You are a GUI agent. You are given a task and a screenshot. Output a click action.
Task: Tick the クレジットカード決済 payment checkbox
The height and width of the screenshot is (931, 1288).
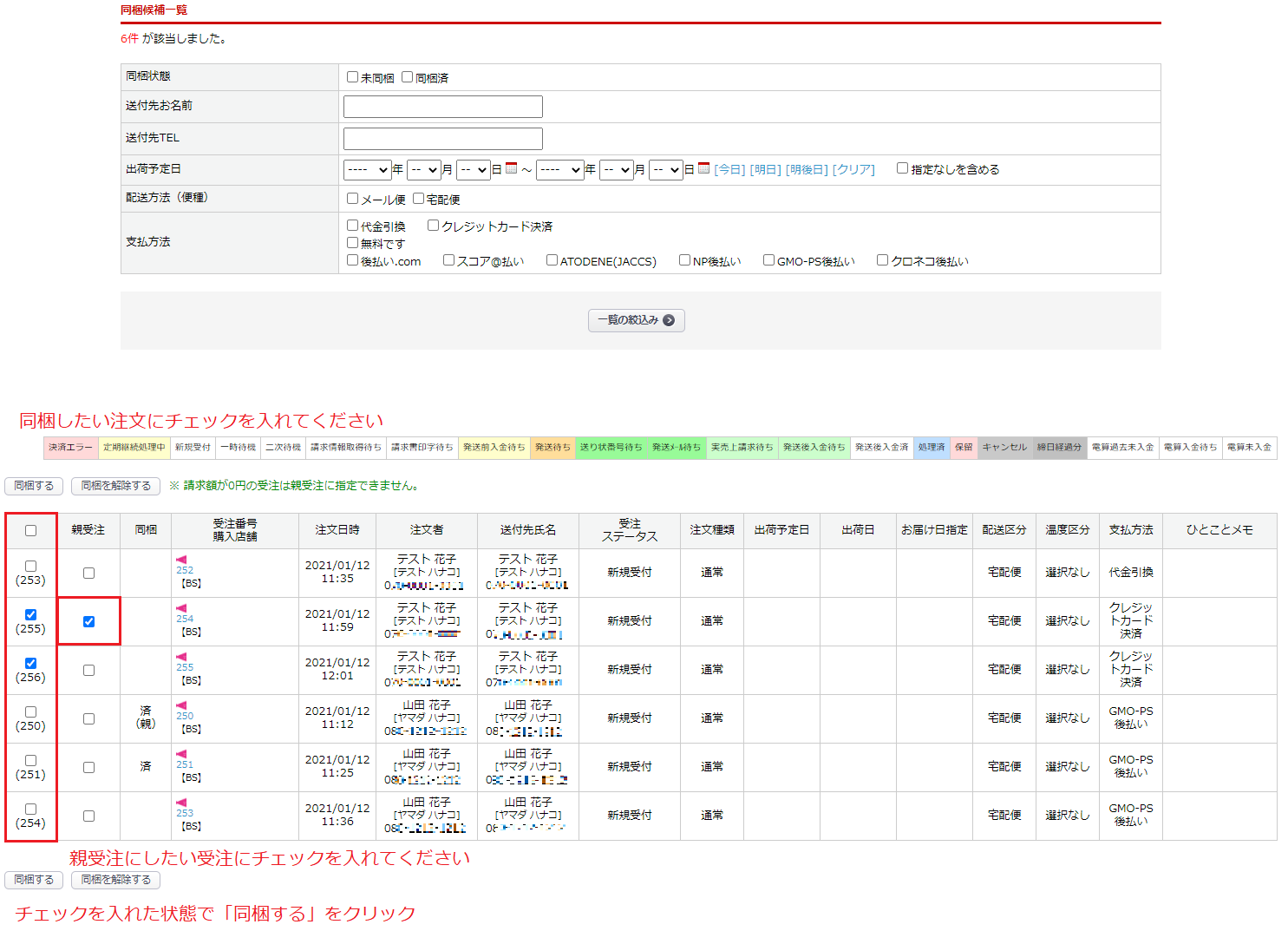(x=434, y=226)
